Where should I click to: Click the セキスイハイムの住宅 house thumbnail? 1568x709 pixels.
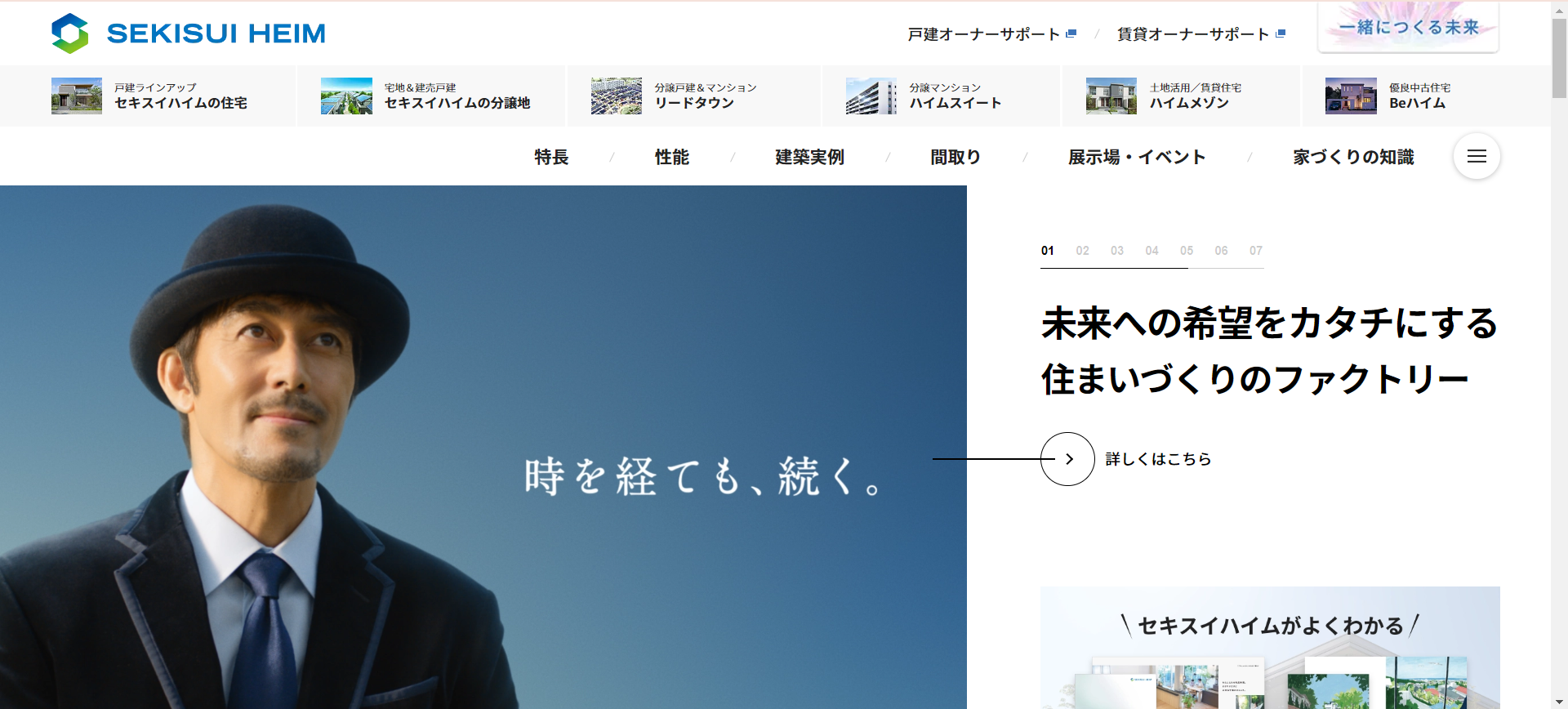pos(77,96)
